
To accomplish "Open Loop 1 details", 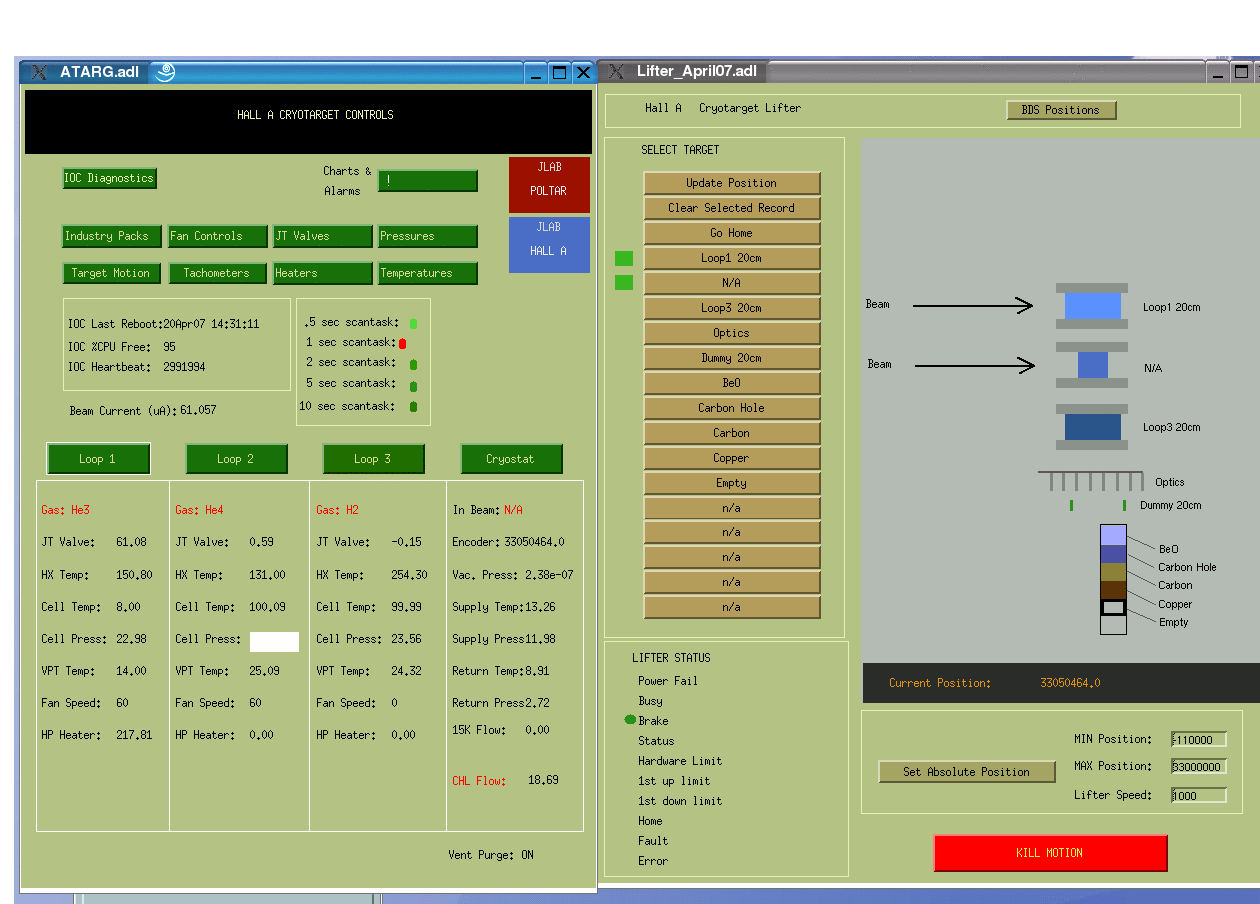I will click(x=98, y=459).
